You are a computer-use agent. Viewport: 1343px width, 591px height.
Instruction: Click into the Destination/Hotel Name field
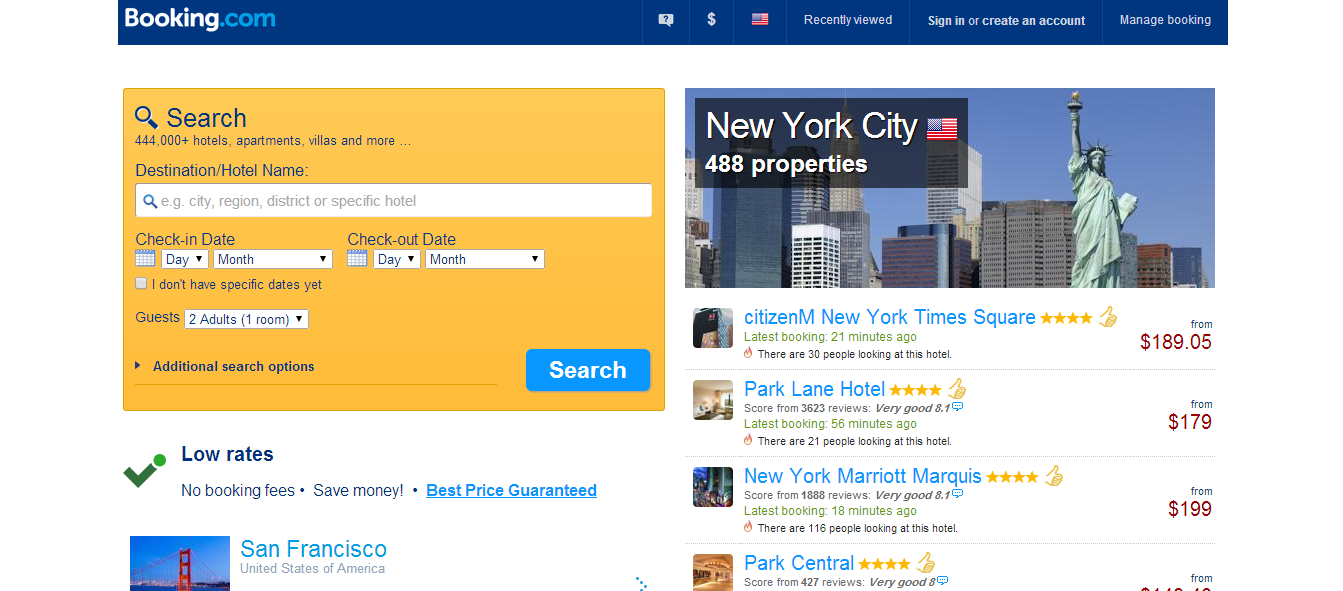click(394, 201)
